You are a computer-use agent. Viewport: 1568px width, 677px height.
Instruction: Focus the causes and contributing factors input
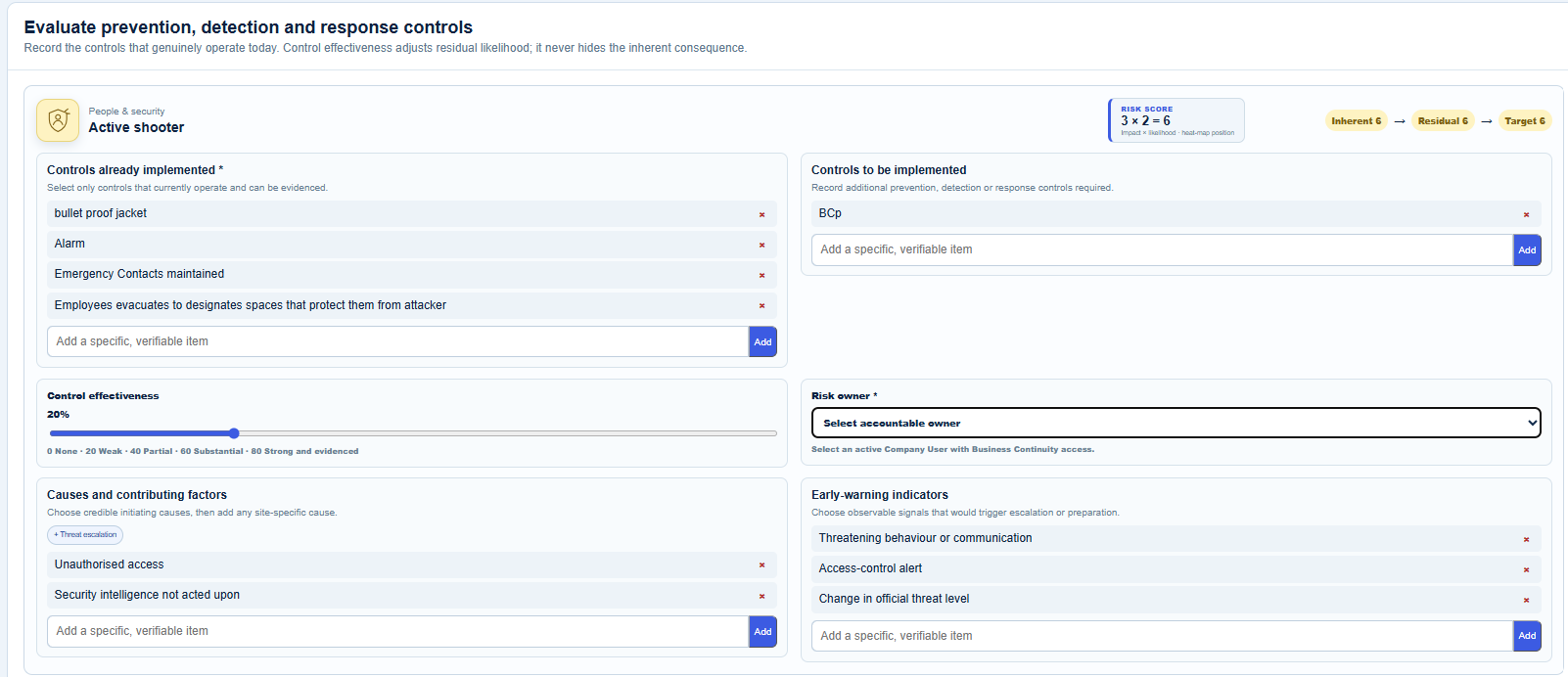pyautogui.click(x=397, y=631)
